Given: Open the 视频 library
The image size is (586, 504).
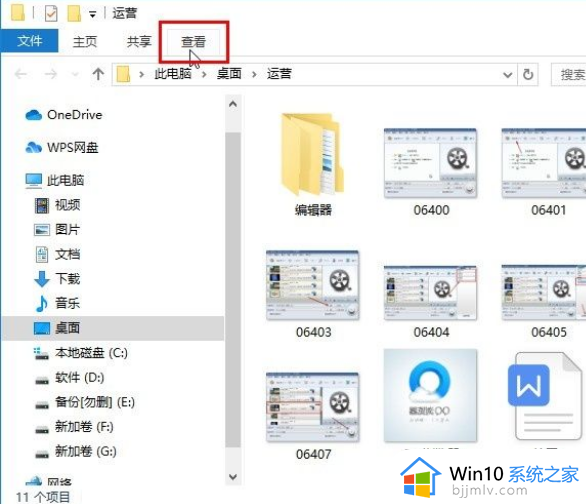Looking at the screenshot, I should pyautogui.click(x=67, y=205).
